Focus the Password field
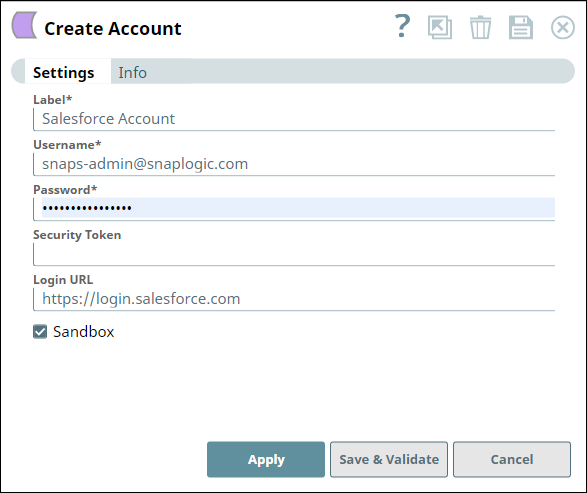587x493 pixels. tap(294, 209)
